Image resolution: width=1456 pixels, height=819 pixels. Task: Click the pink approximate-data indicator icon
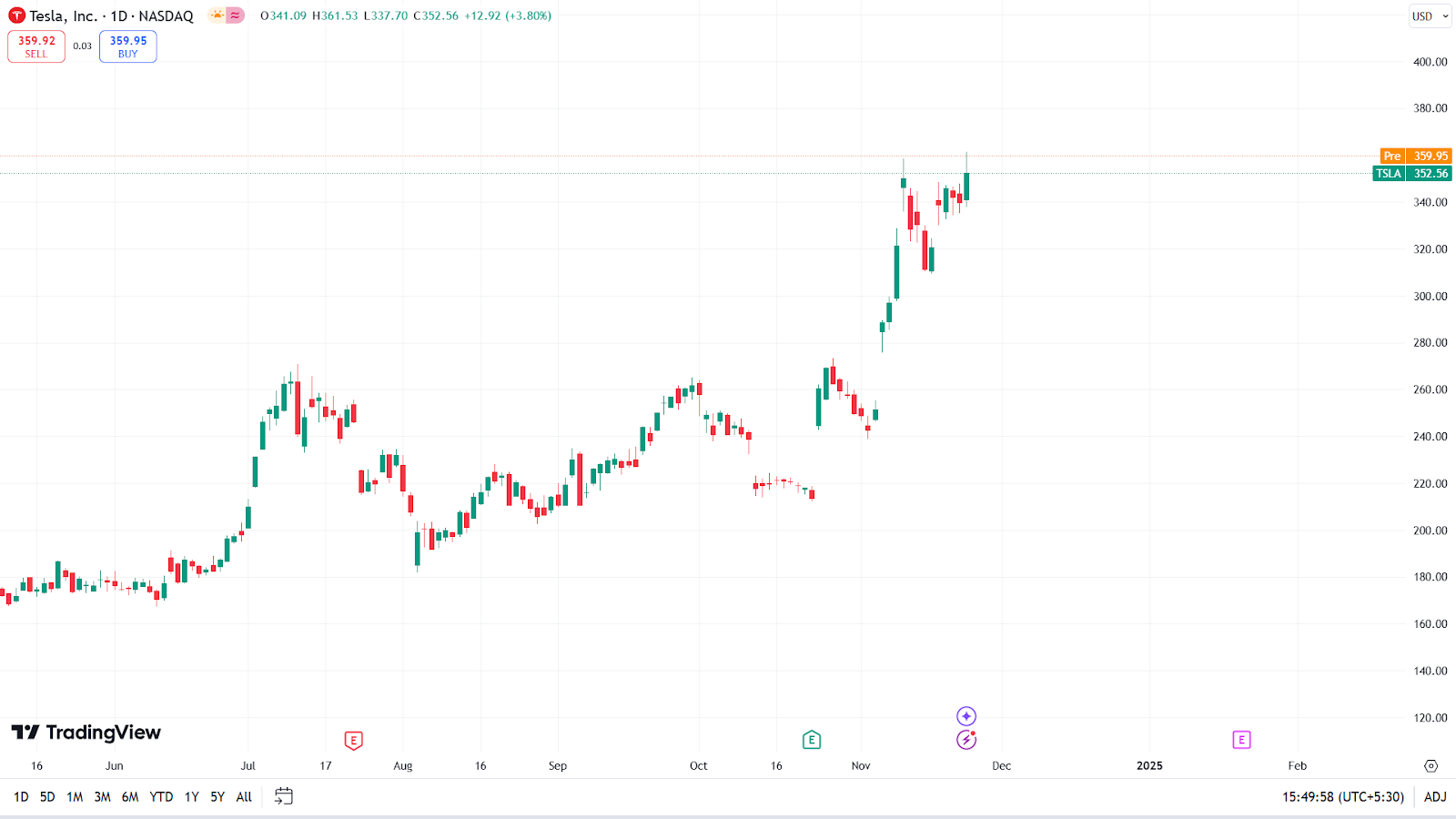236,15
